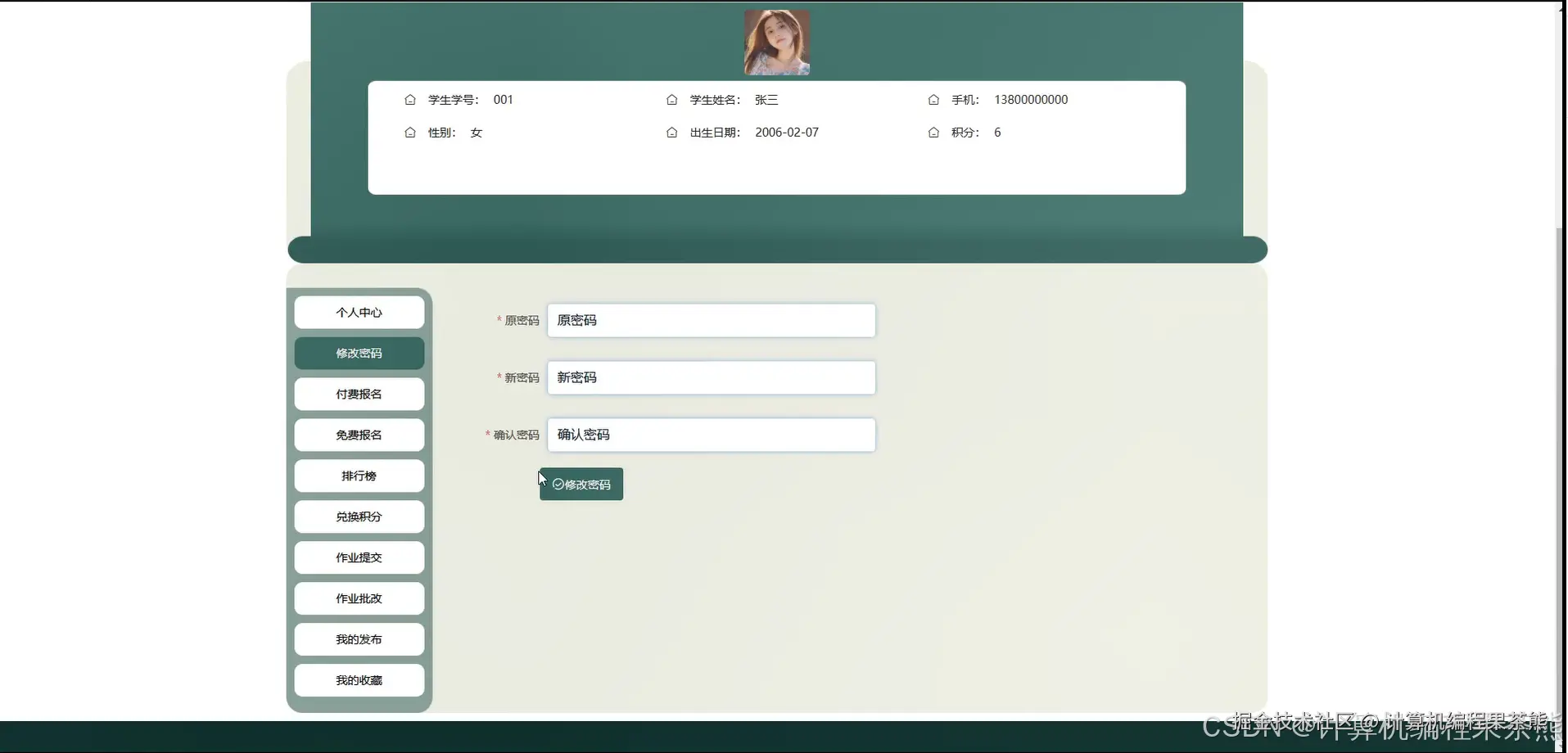1568x753 pixels.
Task: Open the 个人中心 menu item
Action: (359, 313)
